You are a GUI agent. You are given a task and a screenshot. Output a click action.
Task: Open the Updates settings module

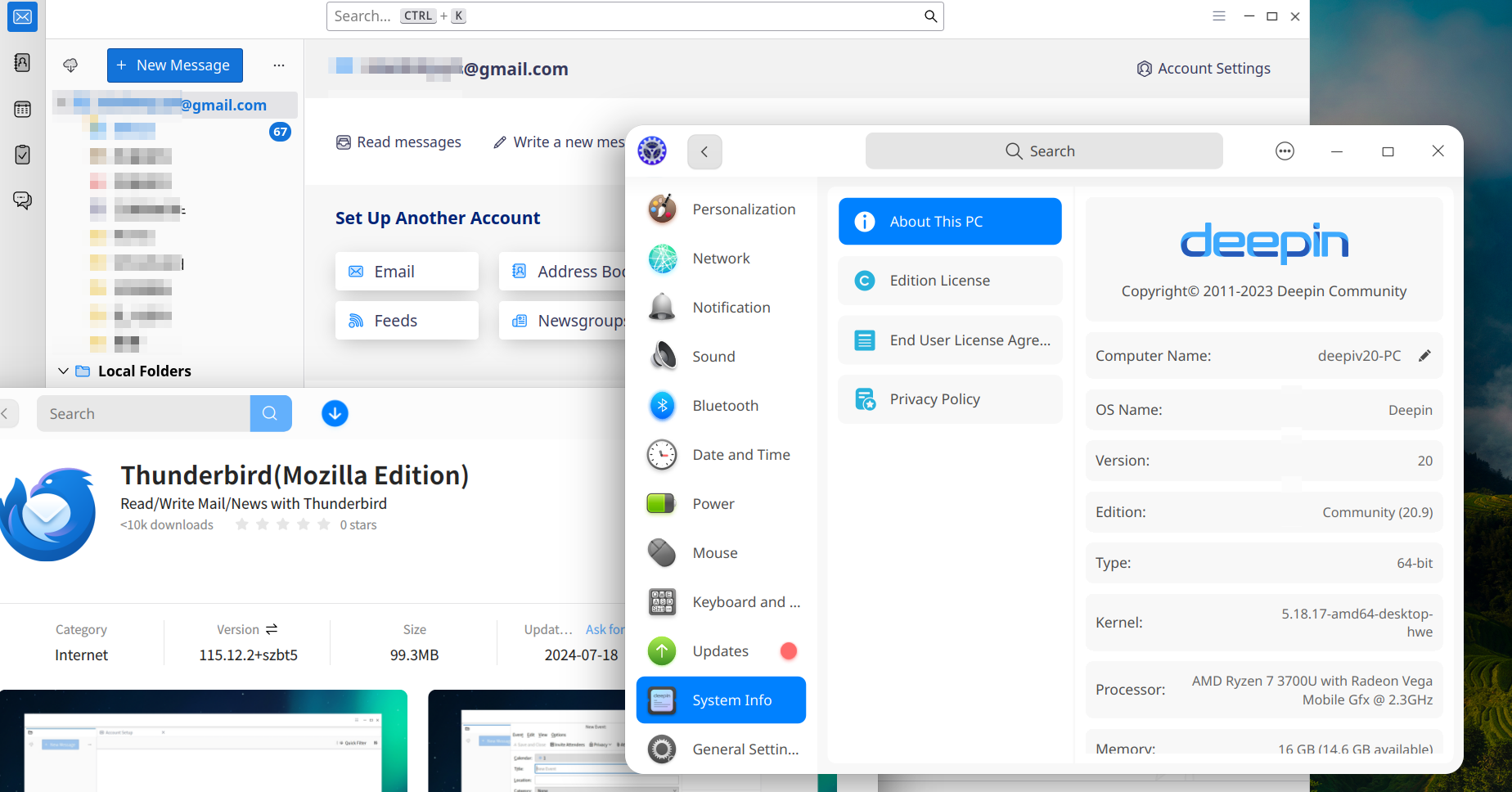(722, 651)
